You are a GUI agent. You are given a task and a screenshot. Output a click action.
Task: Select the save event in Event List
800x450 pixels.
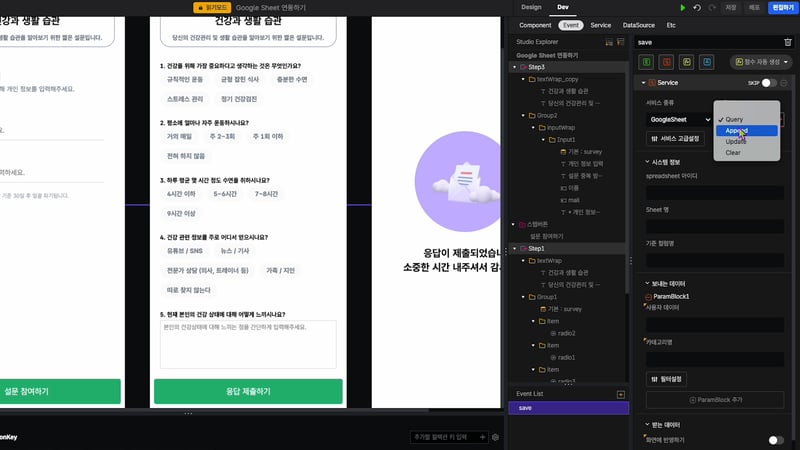(568, 408)
